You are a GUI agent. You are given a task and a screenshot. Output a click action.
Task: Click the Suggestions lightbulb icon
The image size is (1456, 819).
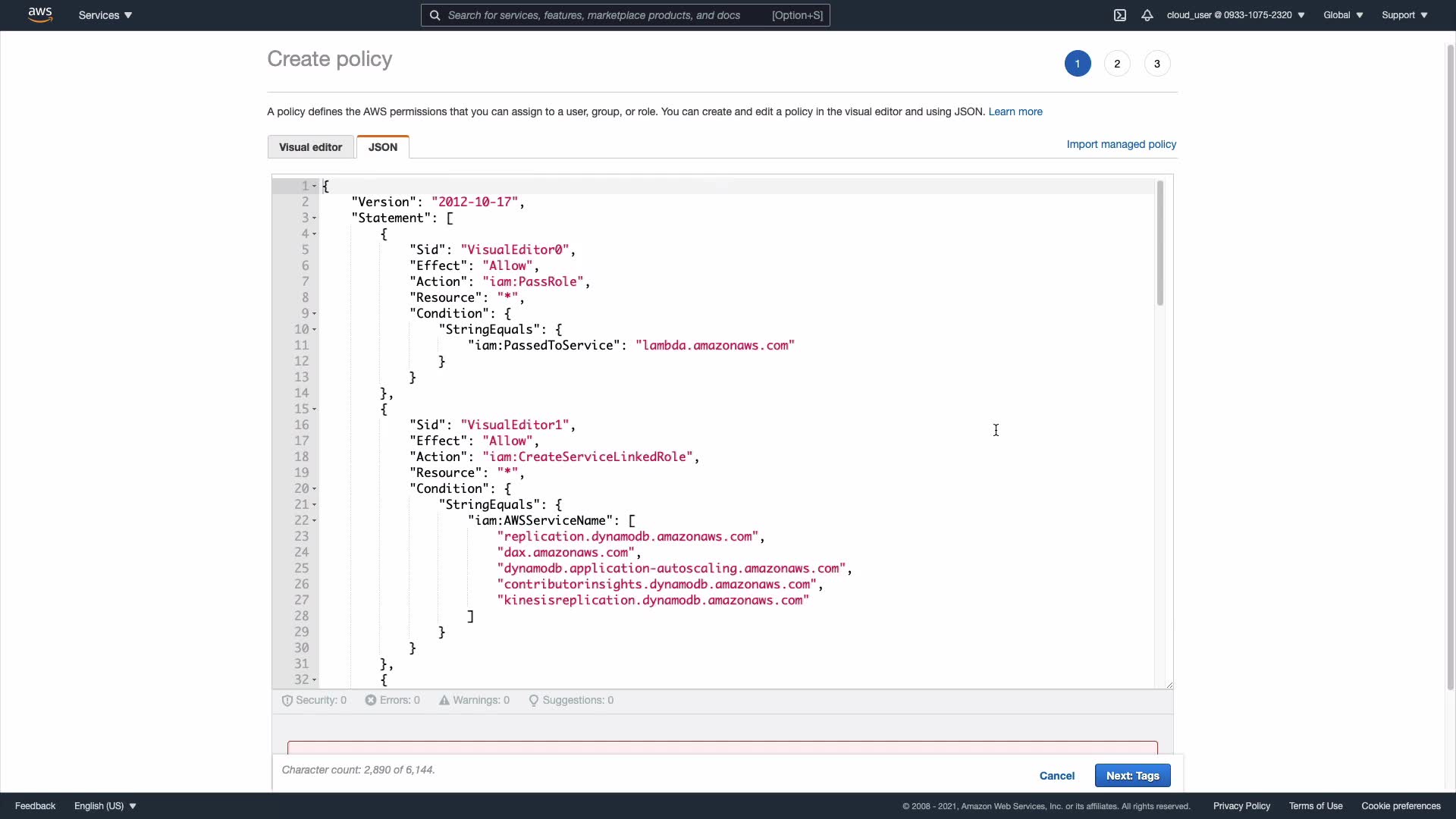534,701
